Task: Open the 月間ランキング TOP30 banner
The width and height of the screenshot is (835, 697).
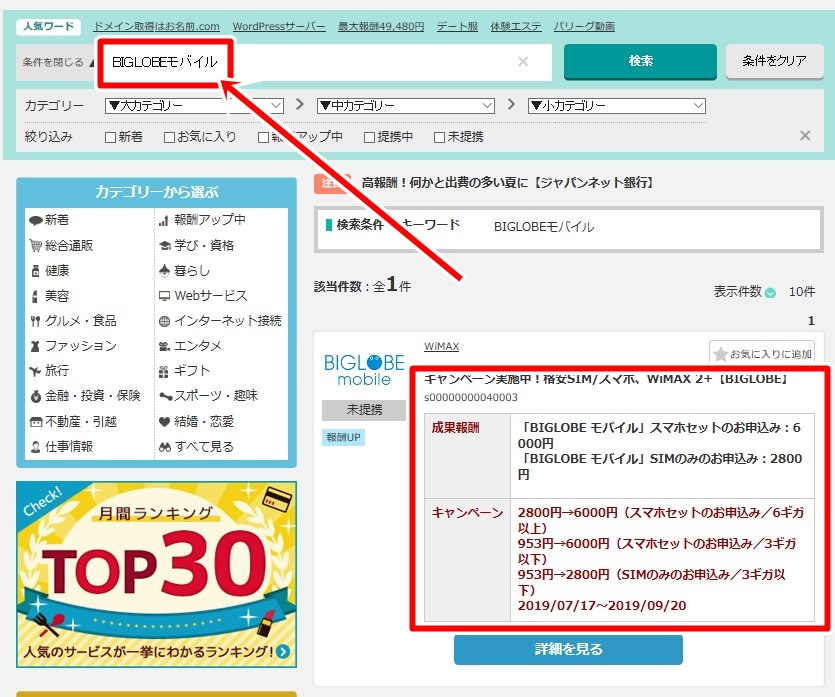Action: tap(156, 574)
